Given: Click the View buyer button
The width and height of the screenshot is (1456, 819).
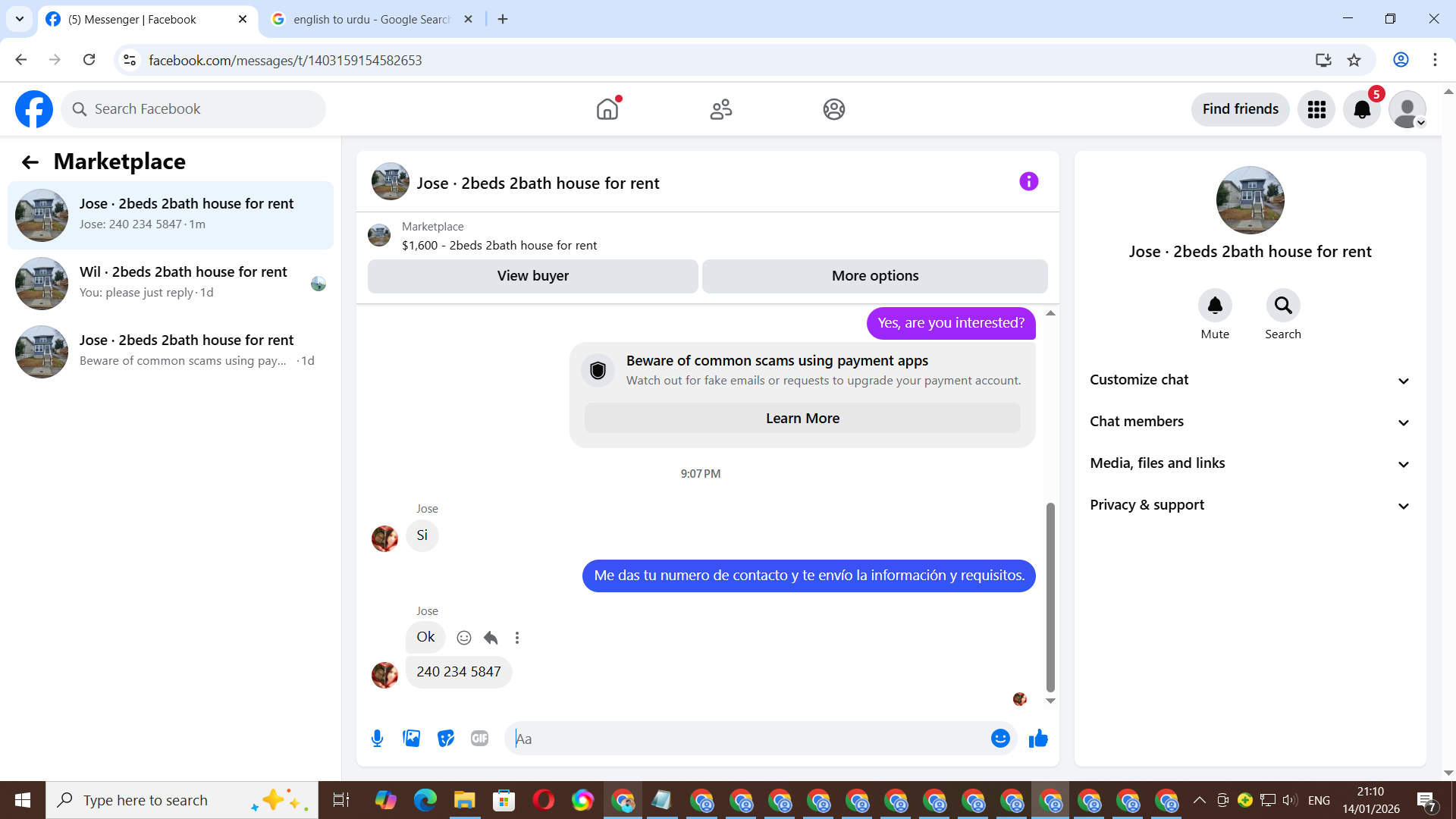Looking at the screenshot, I should tap(532, 276).
